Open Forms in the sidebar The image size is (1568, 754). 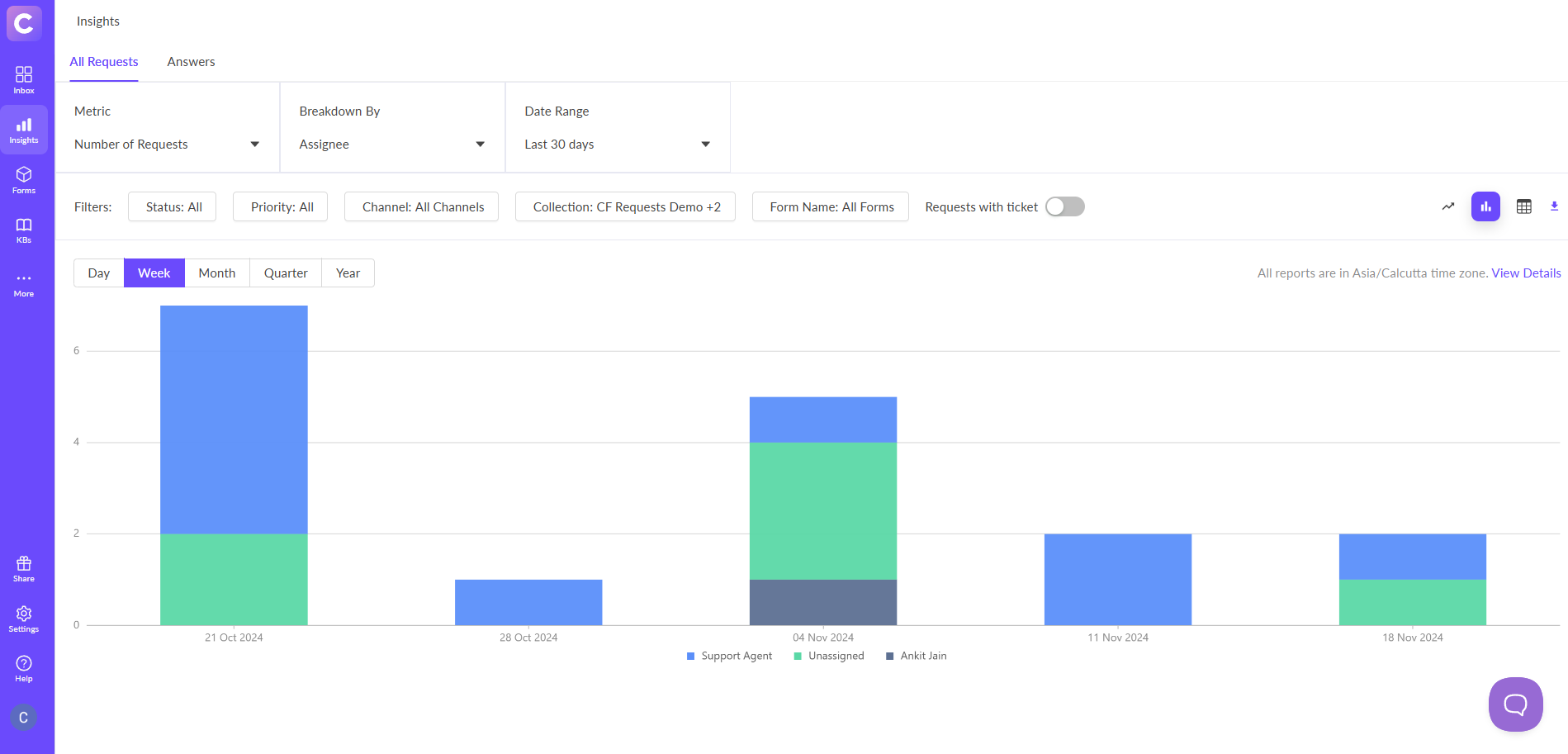click(x=24, y=179)
